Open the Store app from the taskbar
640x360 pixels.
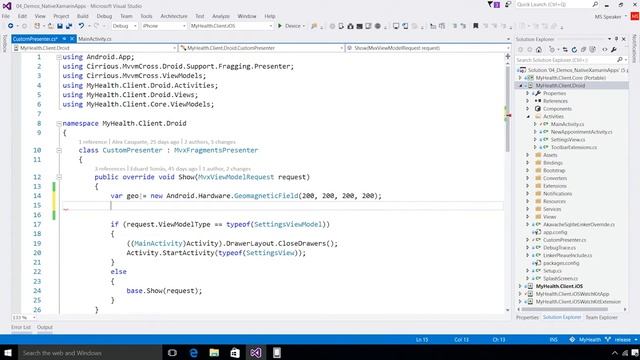click(x=235, y=353)
